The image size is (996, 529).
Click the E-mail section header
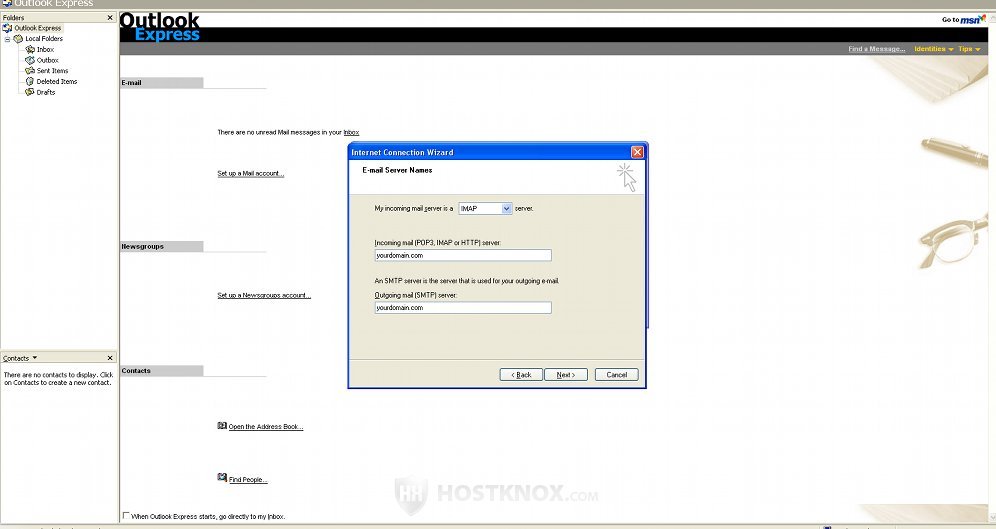tap(162, 83)
